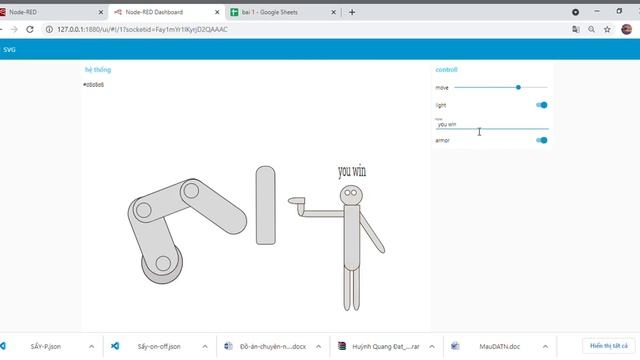Click the robot arm base joint
Image resolution: width=640 pixels, height=360 pixels.
(x=162, y=263)
